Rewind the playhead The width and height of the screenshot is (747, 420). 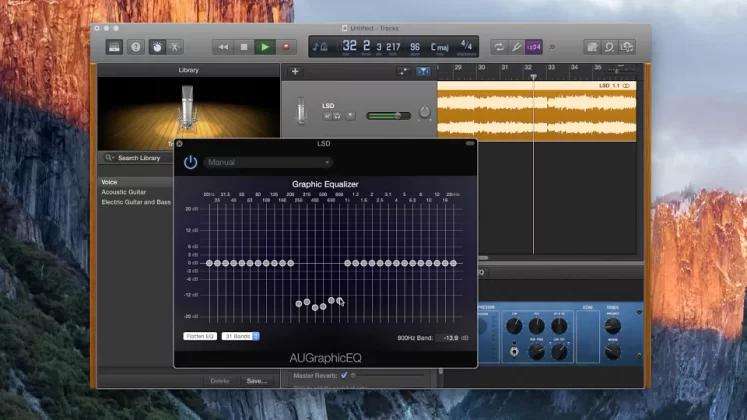pos(223,47)
